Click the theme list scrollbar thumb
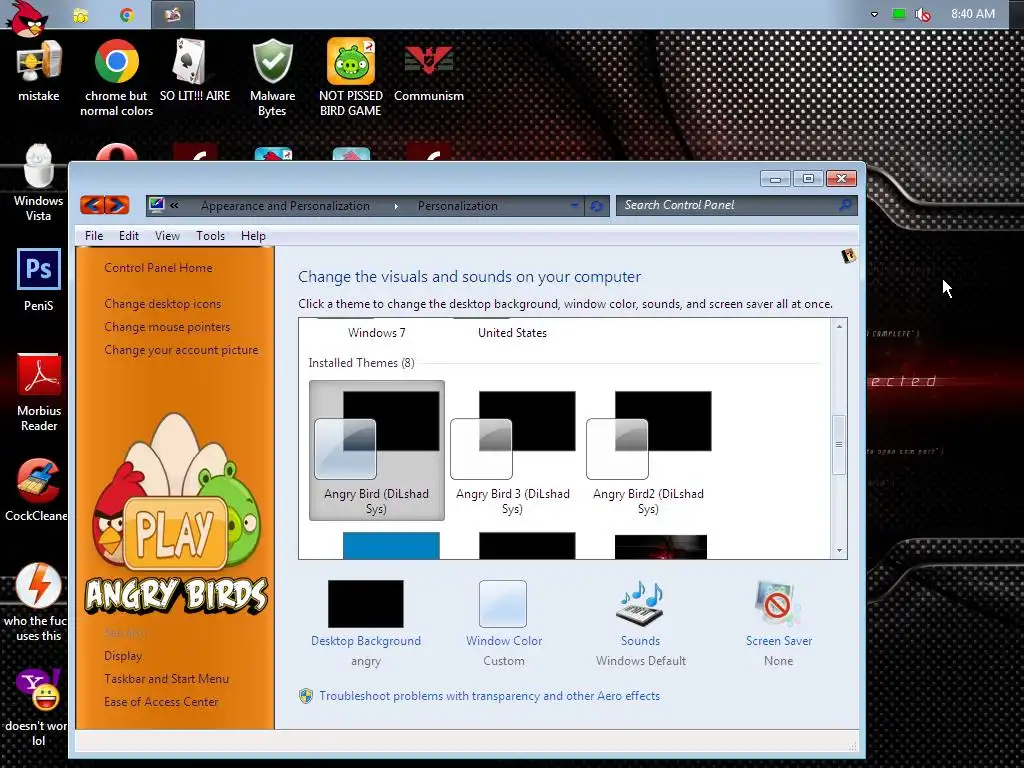 coord(839,445)
